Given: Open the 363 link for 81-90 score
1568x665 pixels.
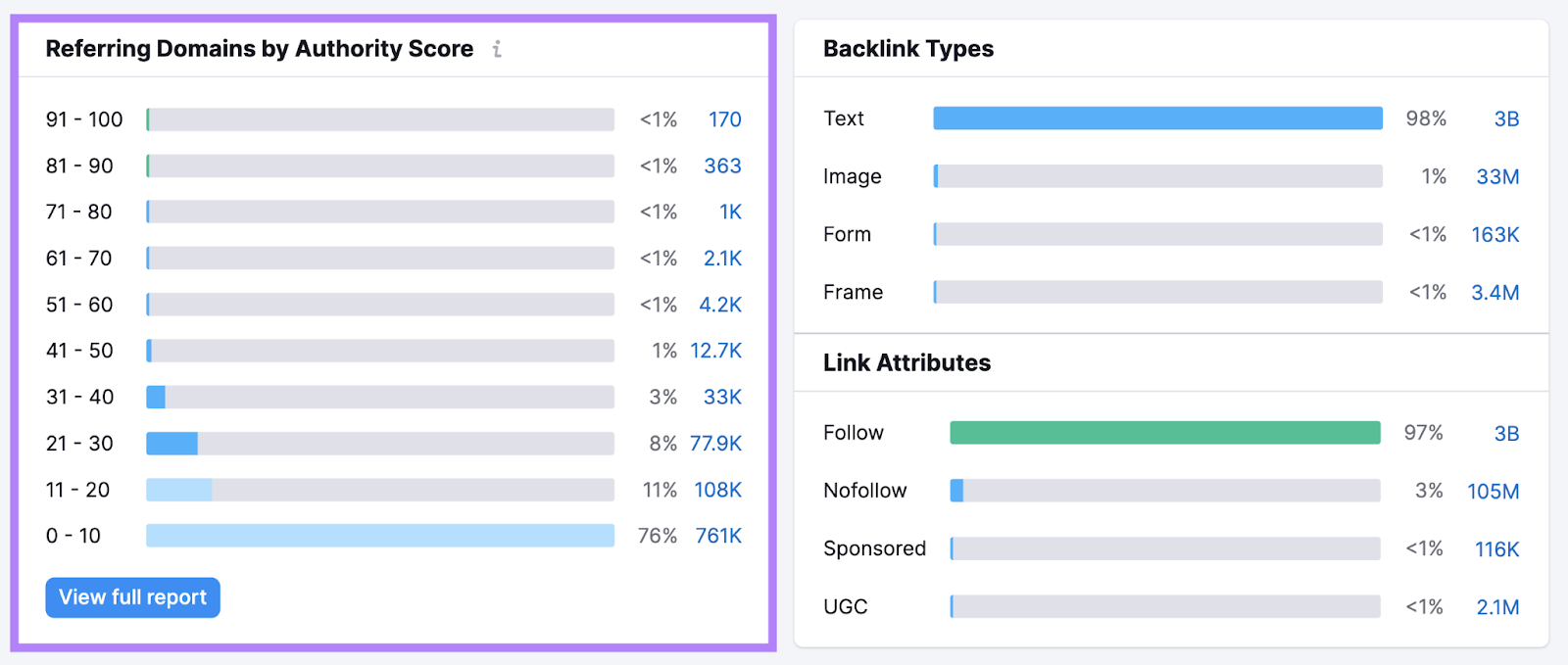Looking at the screenshot, I should pyautogui.click(x=723, y=166).
